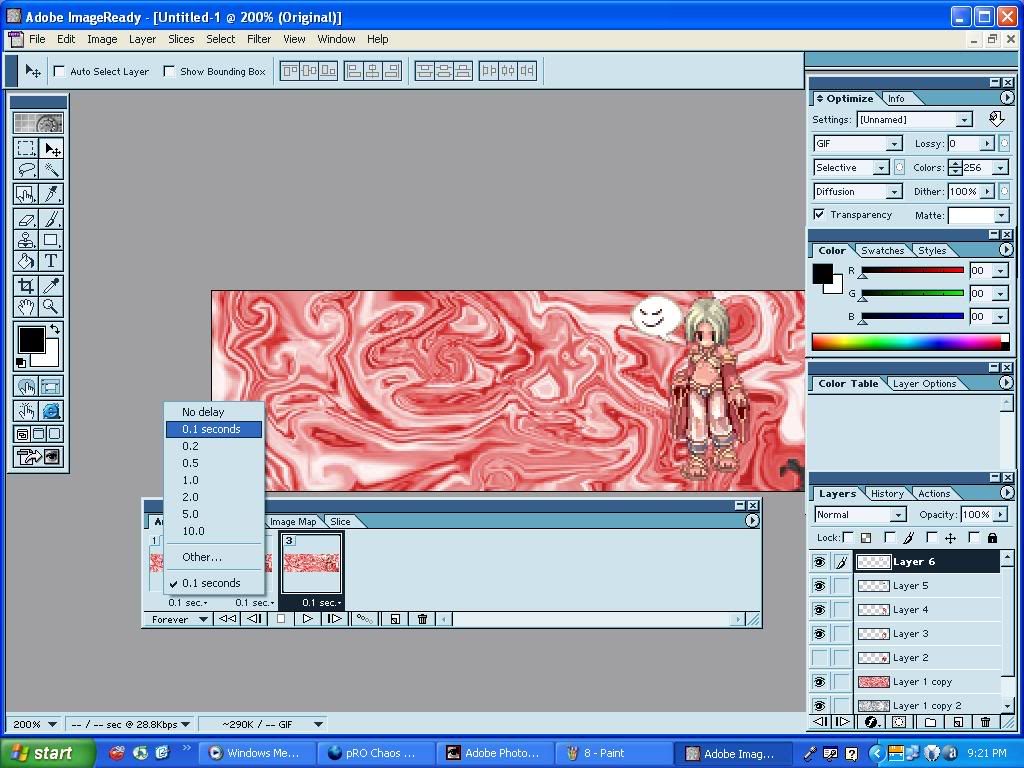
Task: Add a layer mask in Layers panel
Action: pyautogui.click(x=899, y=722)
